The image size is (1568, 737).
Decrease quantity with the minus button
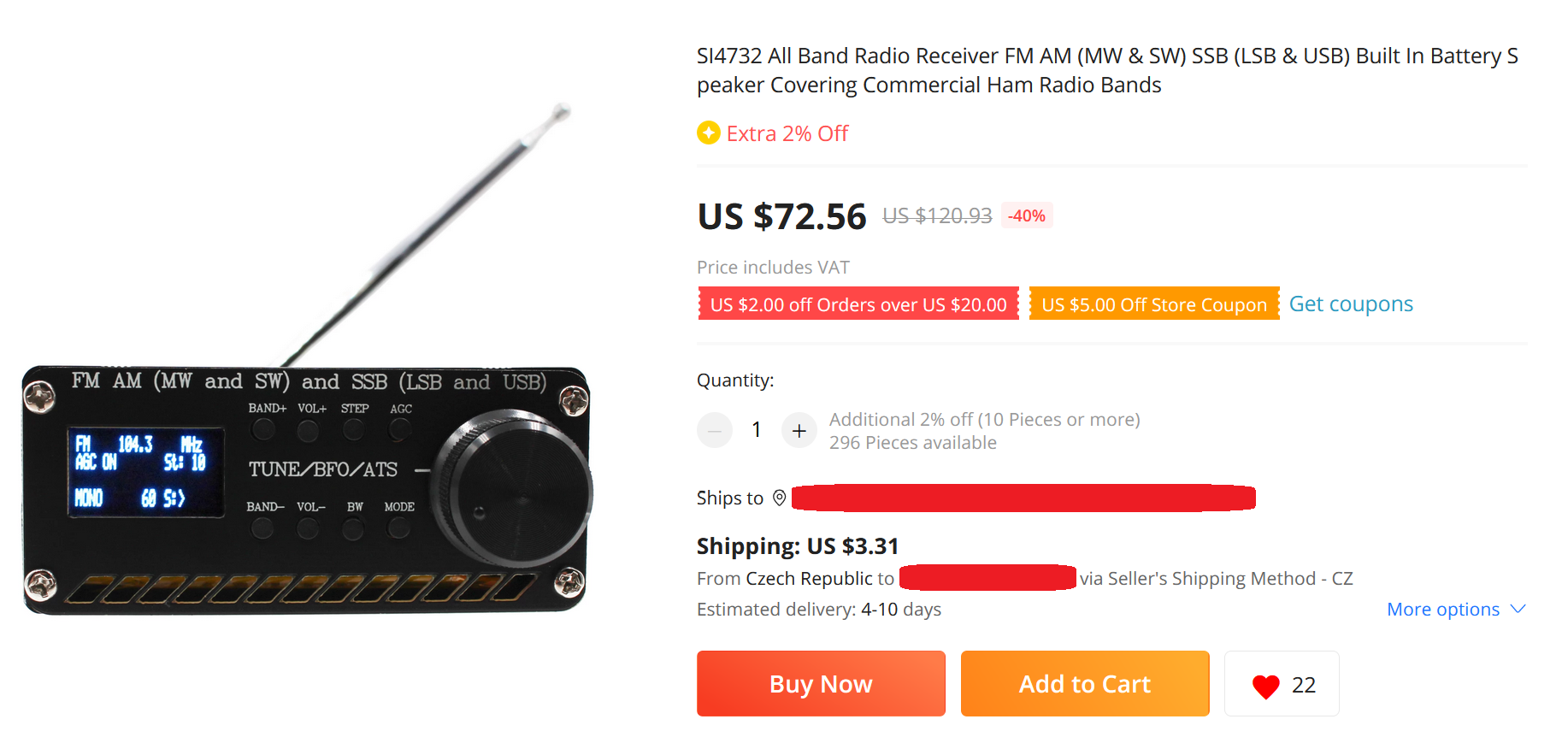pos(715,430)
